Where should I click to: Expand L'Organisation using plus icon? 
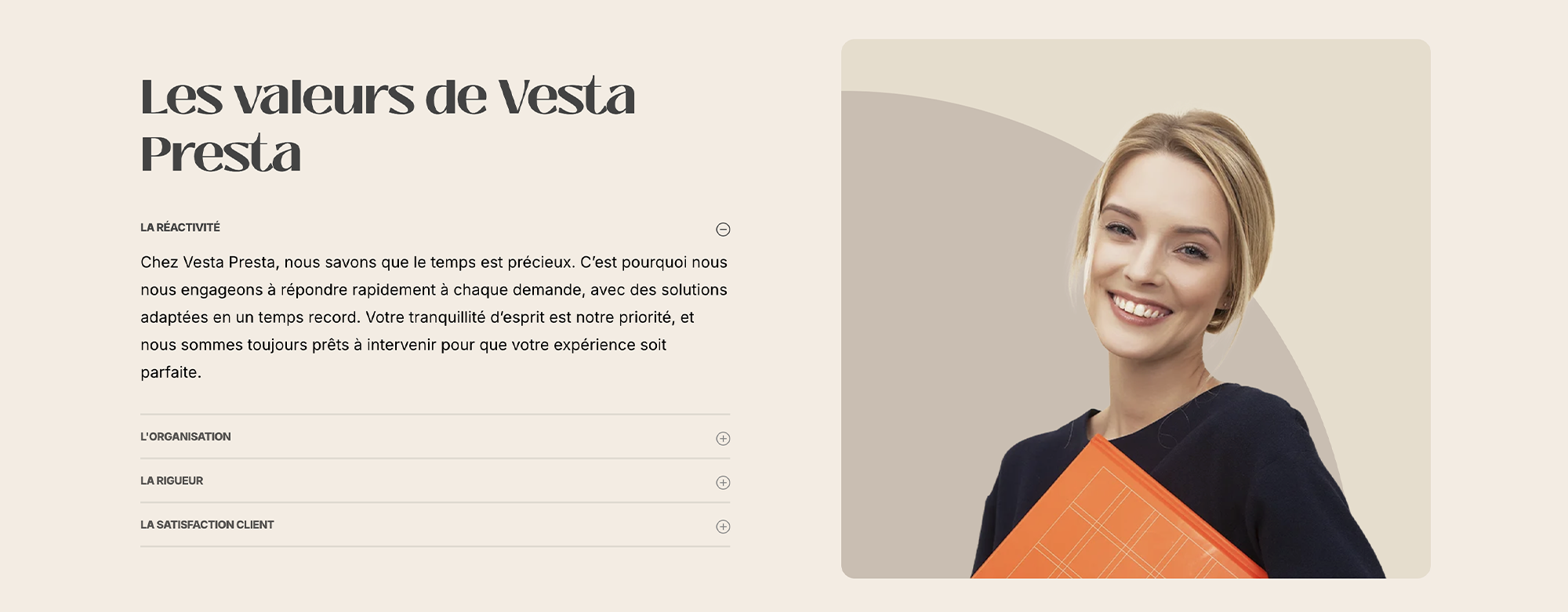pos(723,438)
